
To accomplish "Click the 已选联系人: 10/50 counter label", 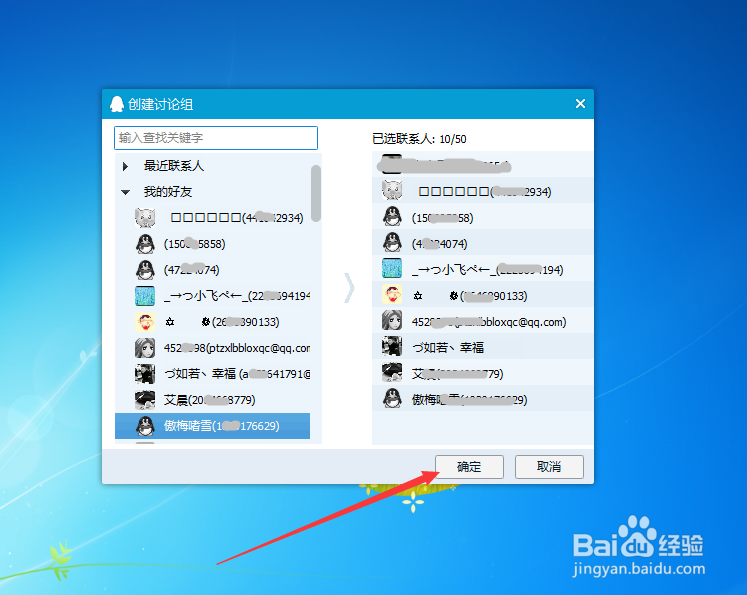I will 419,139.
